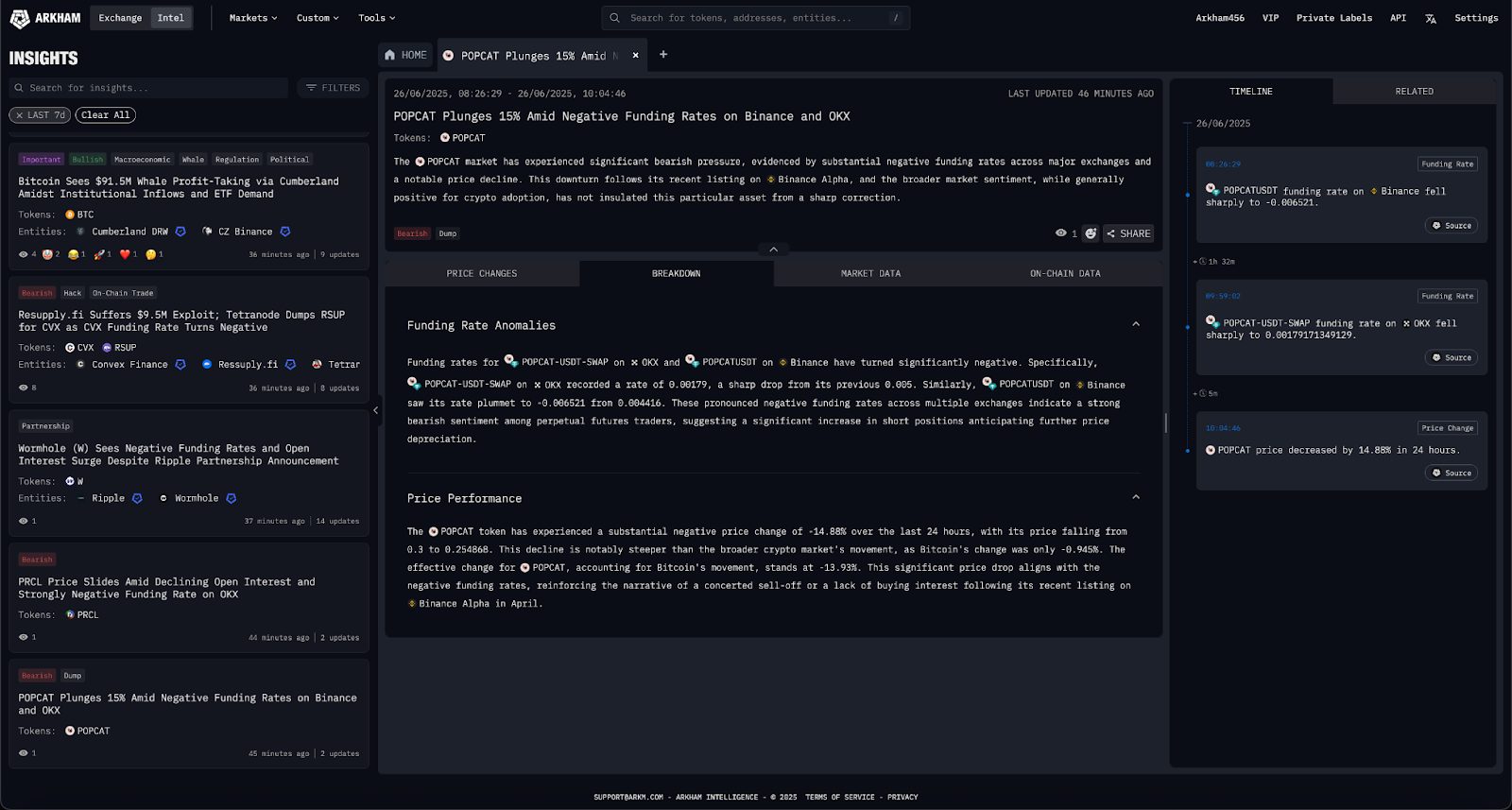The width and height of the screenshot is (1512, 810).
Task: Click the Important tag on the Bitcoin insight
Action: [42, 160]
